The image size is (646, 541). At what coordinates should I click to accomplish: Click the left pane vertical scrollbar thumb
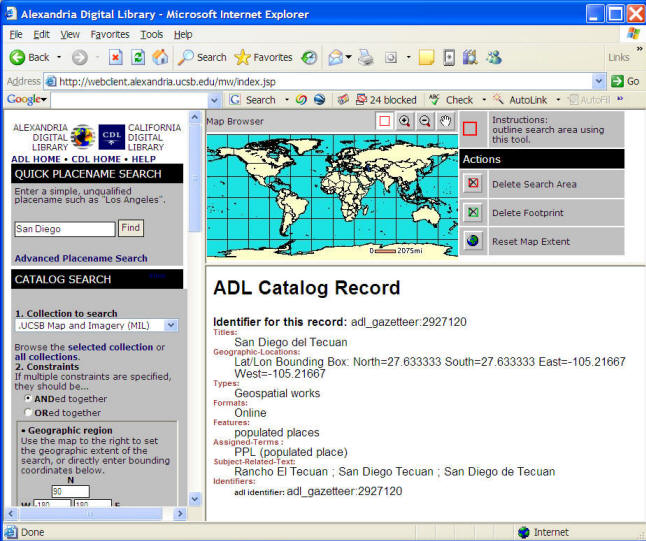tap(195, 177)
